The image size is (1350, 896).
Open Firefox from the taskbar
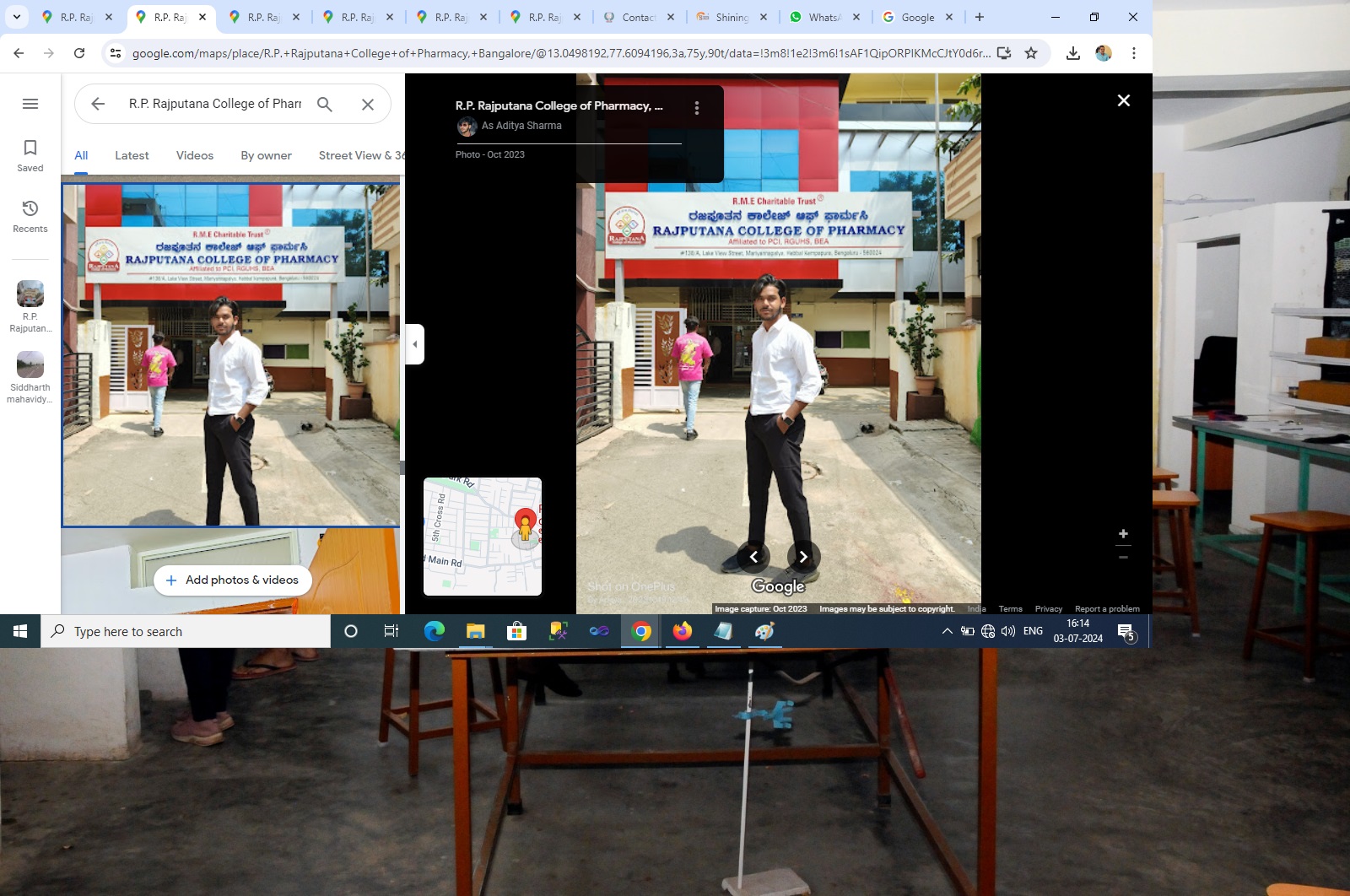click(x=682, y=631)
